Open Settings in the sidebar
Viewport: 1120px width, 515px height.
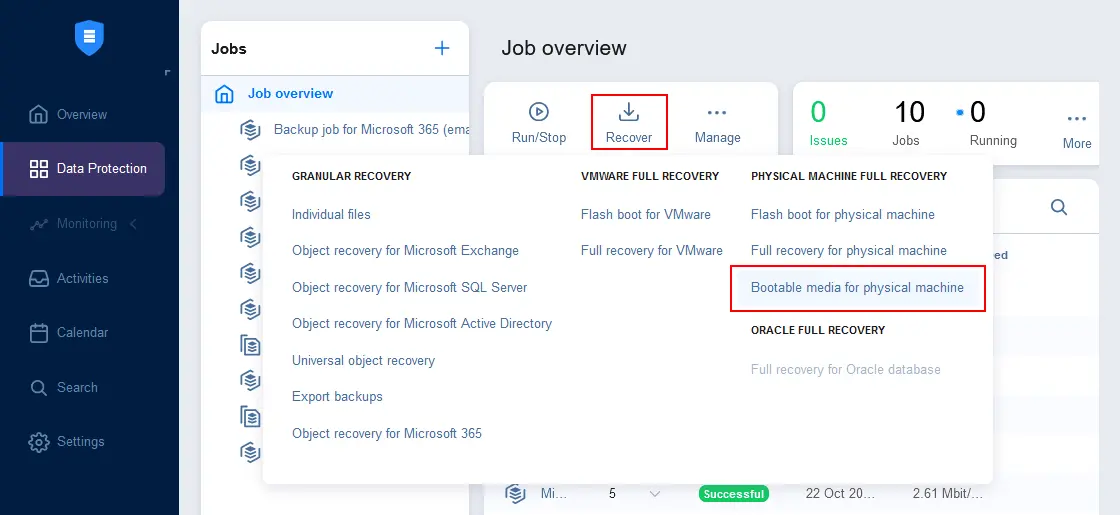66,441
